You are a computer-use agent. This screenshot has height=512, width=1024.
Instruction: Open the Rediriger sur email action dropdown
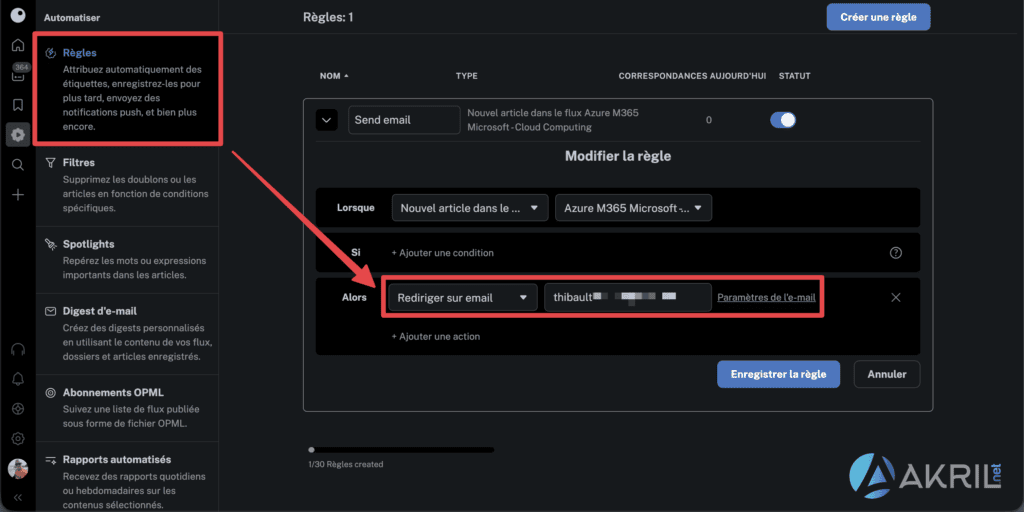click(x=463, y=298)
